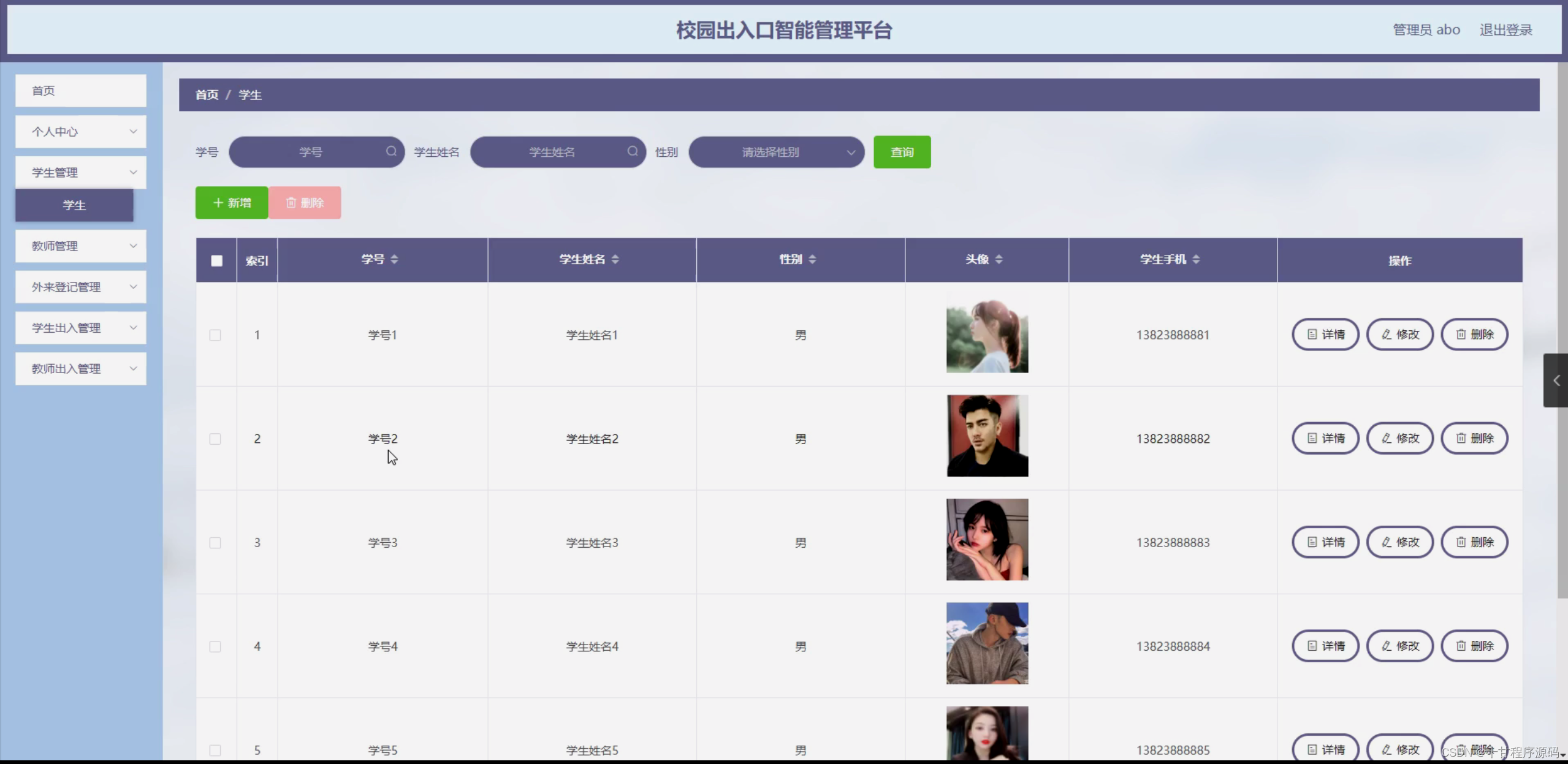The height and width of the screenshot is (764, 1568).
Task: Click 修改 for student 学号3
Action: 1399,542
